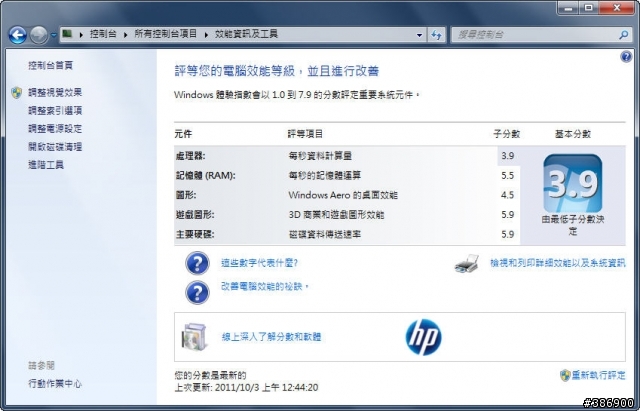Expand arrow after 控制台 breadcrumb
Image resolution: width=640 pixels, height=411 pixels.
tap(125, 35)
